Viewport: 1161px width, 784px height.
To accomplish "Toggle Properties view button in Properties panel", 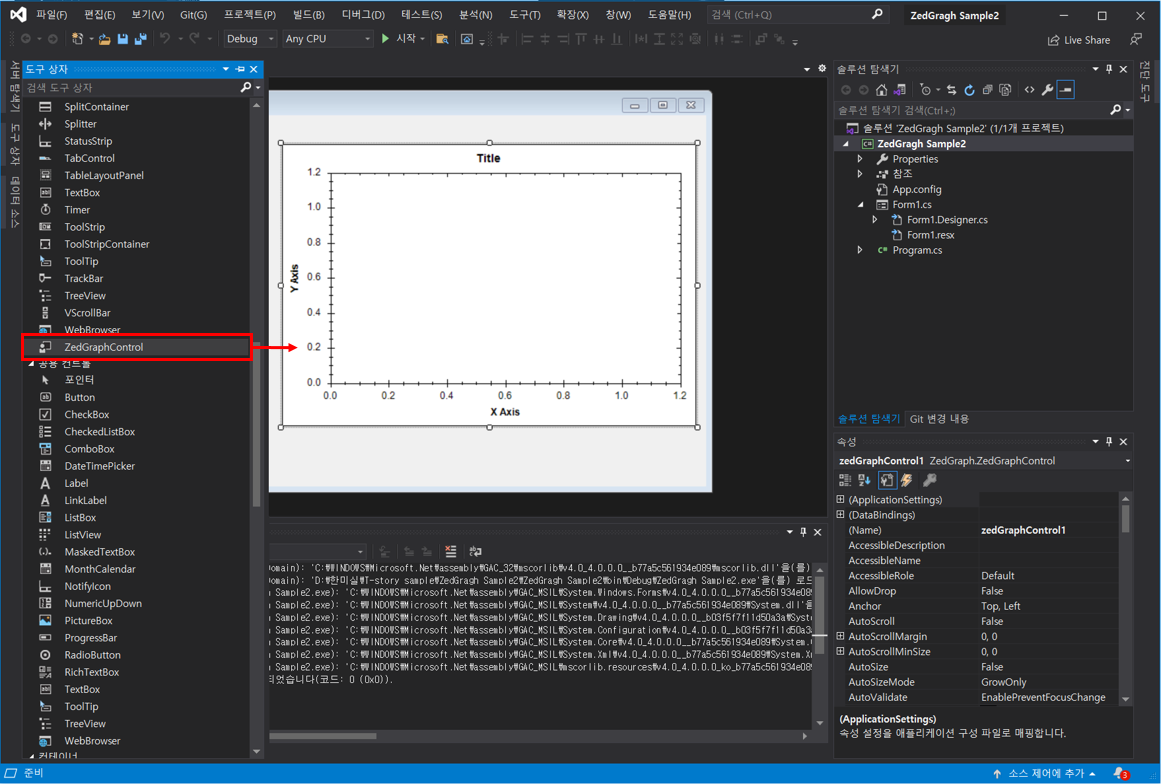I will click(x=886, y=480).
